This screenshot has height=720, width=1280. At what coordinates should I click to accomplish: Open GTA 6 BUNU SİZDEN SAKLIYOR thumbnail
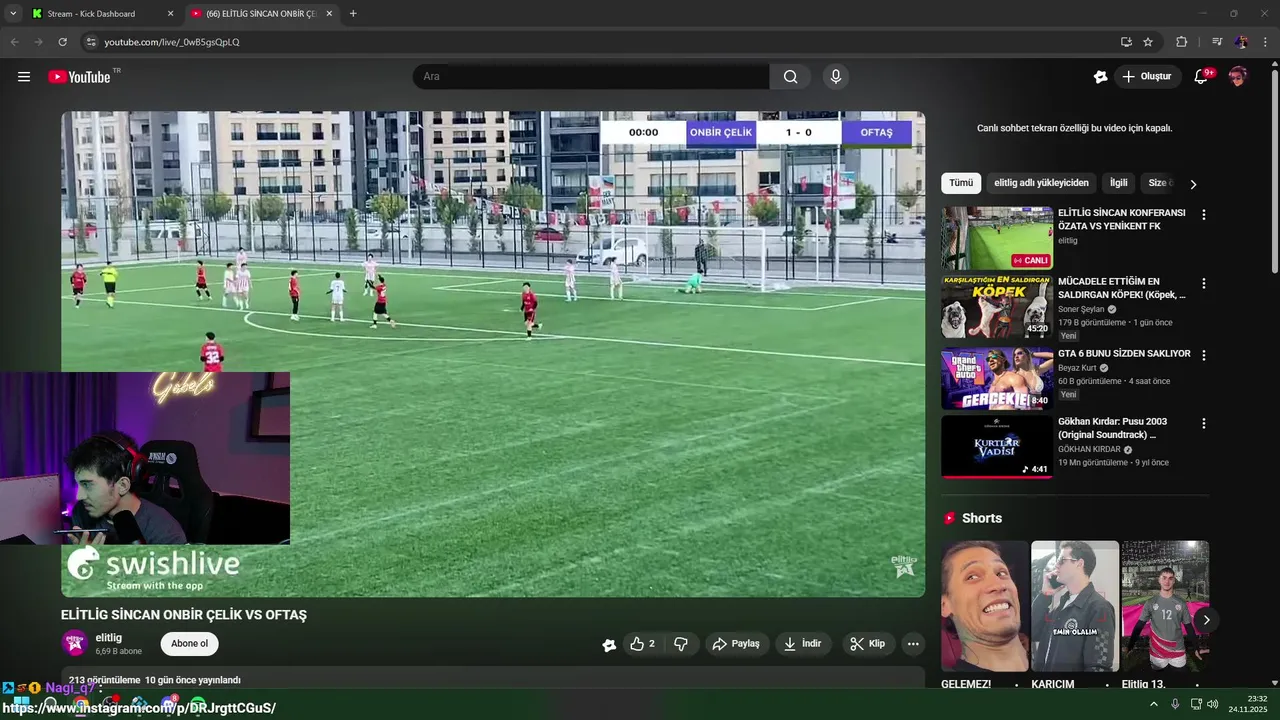click(x=997, y=379)
